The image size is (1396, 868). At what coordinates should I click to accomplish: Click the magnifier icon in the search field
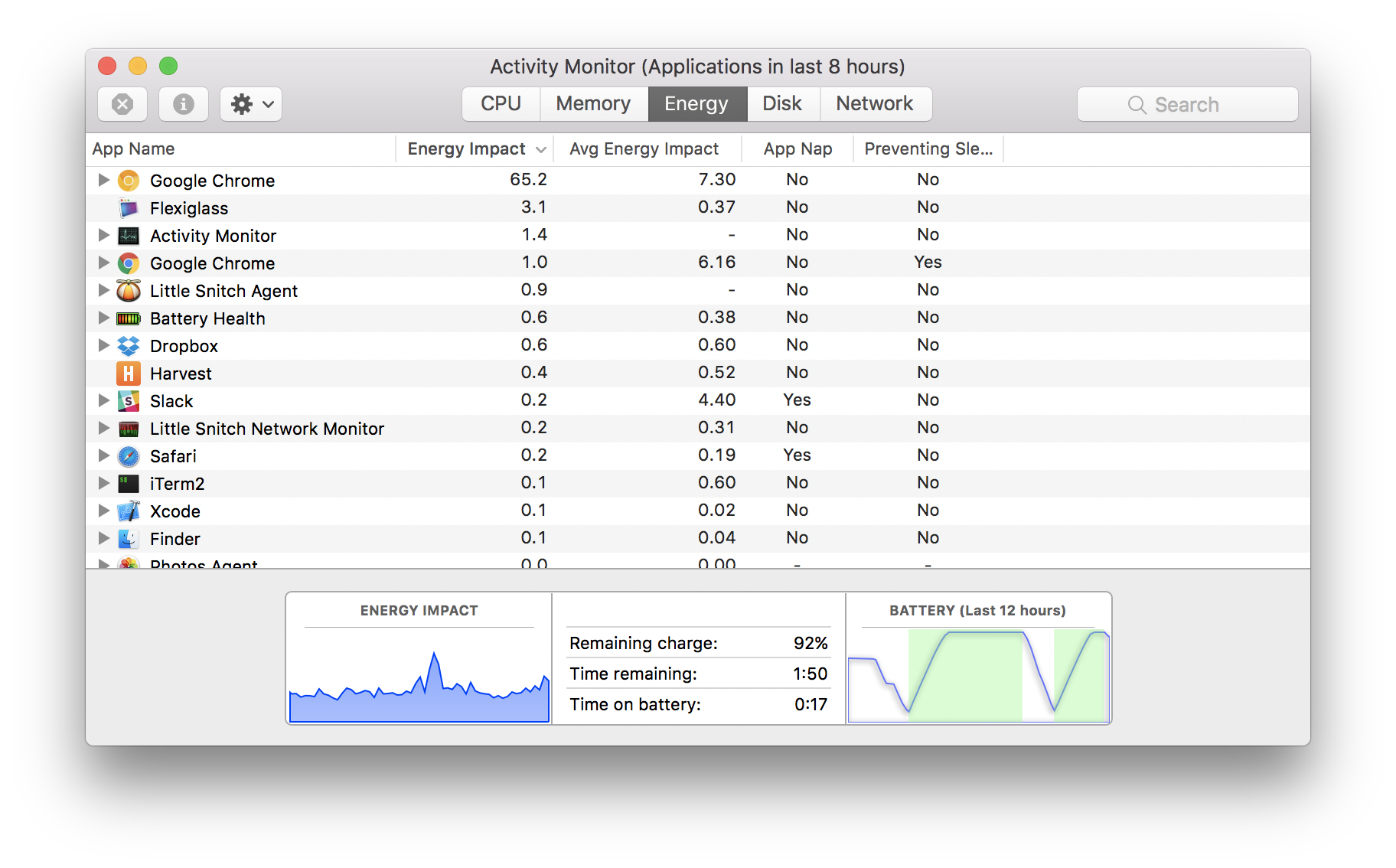pos(1137,105)
